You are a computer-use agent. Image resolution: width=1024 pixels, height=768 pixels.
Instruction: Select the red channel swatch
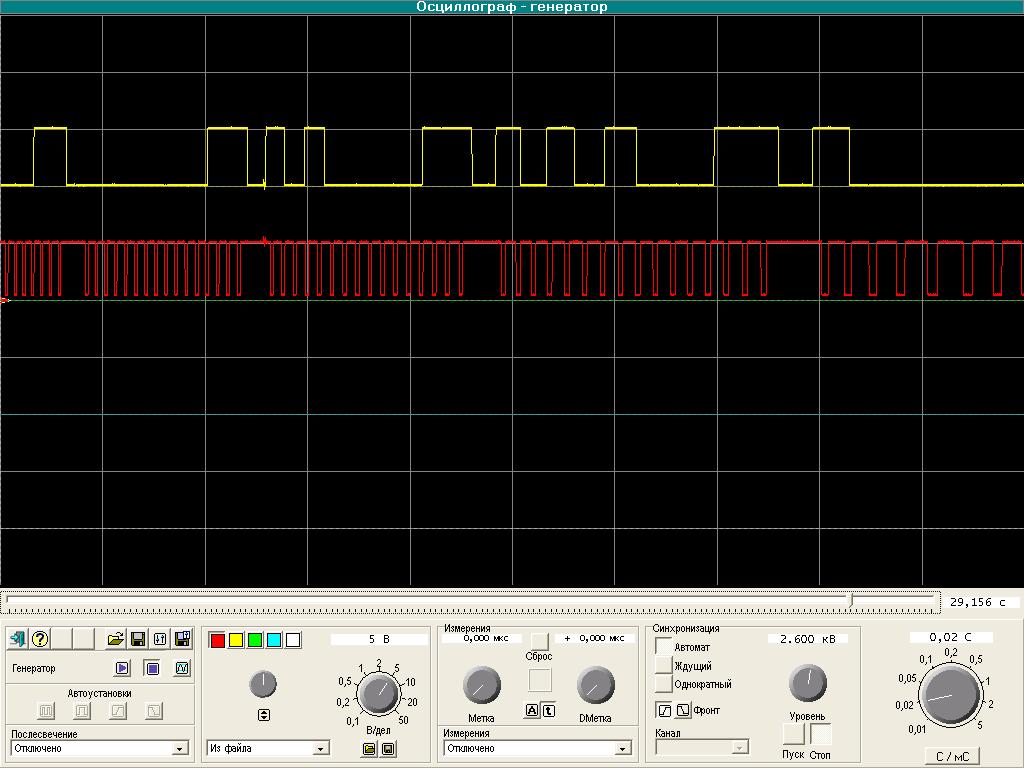(217, 640)
